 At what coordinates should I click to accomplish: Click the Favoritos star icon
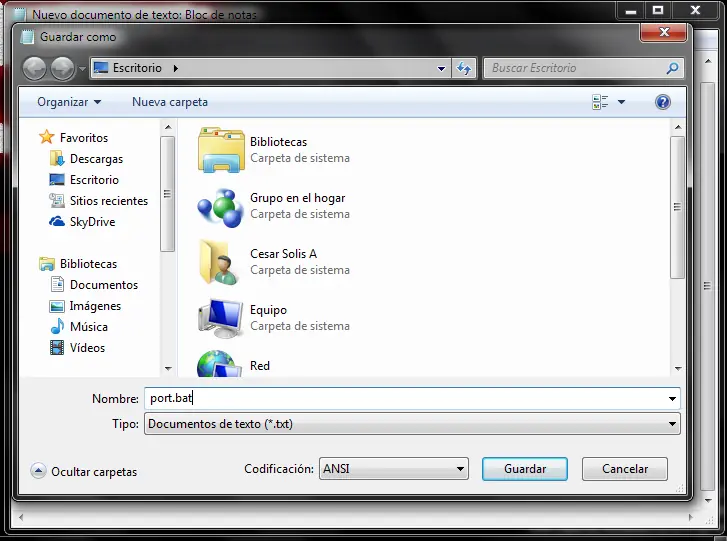coord(47,137)
